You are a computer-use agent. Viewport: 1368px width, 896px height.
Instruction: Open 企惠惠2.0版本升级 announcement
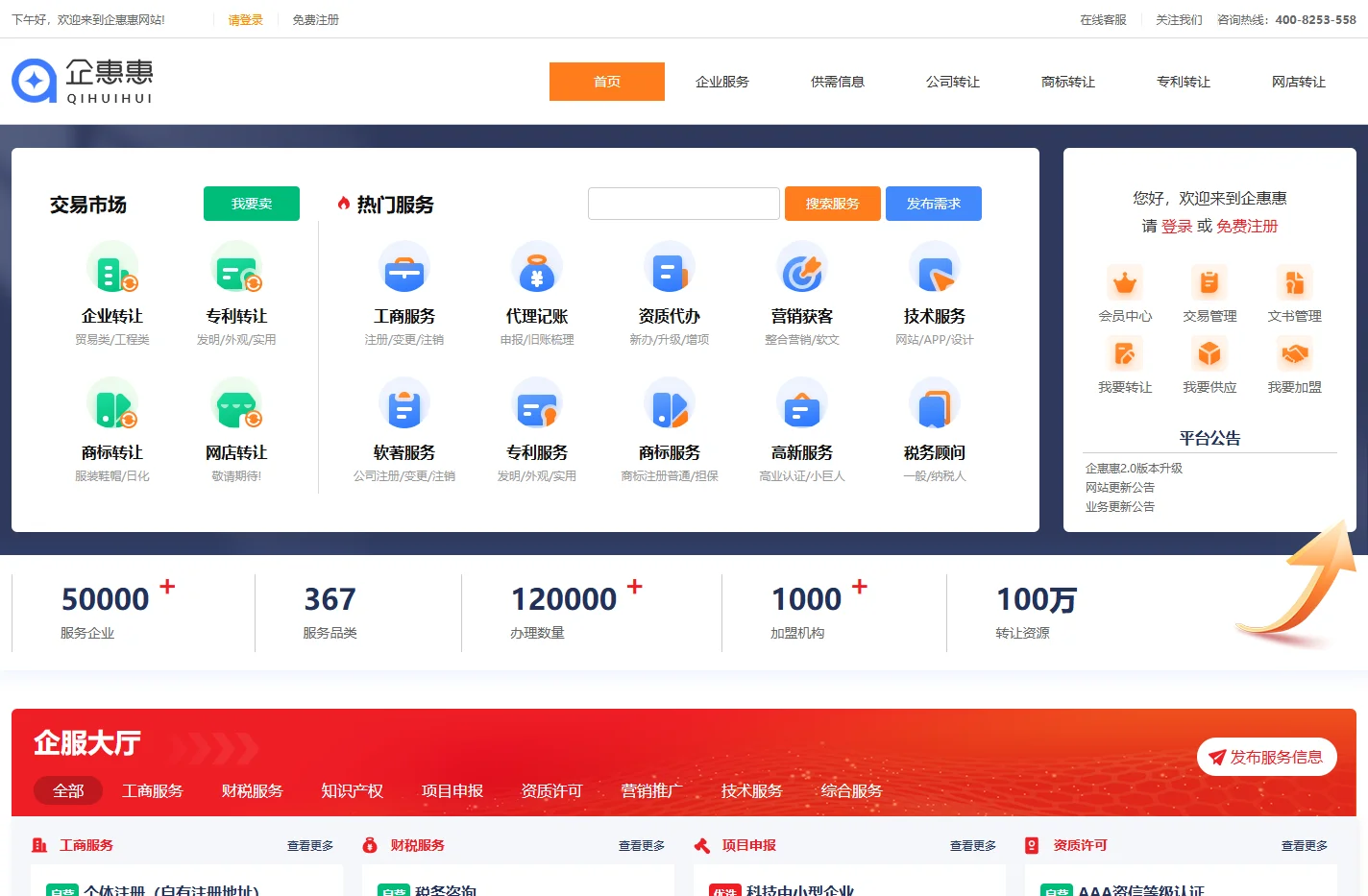(x=1134, y=468)
